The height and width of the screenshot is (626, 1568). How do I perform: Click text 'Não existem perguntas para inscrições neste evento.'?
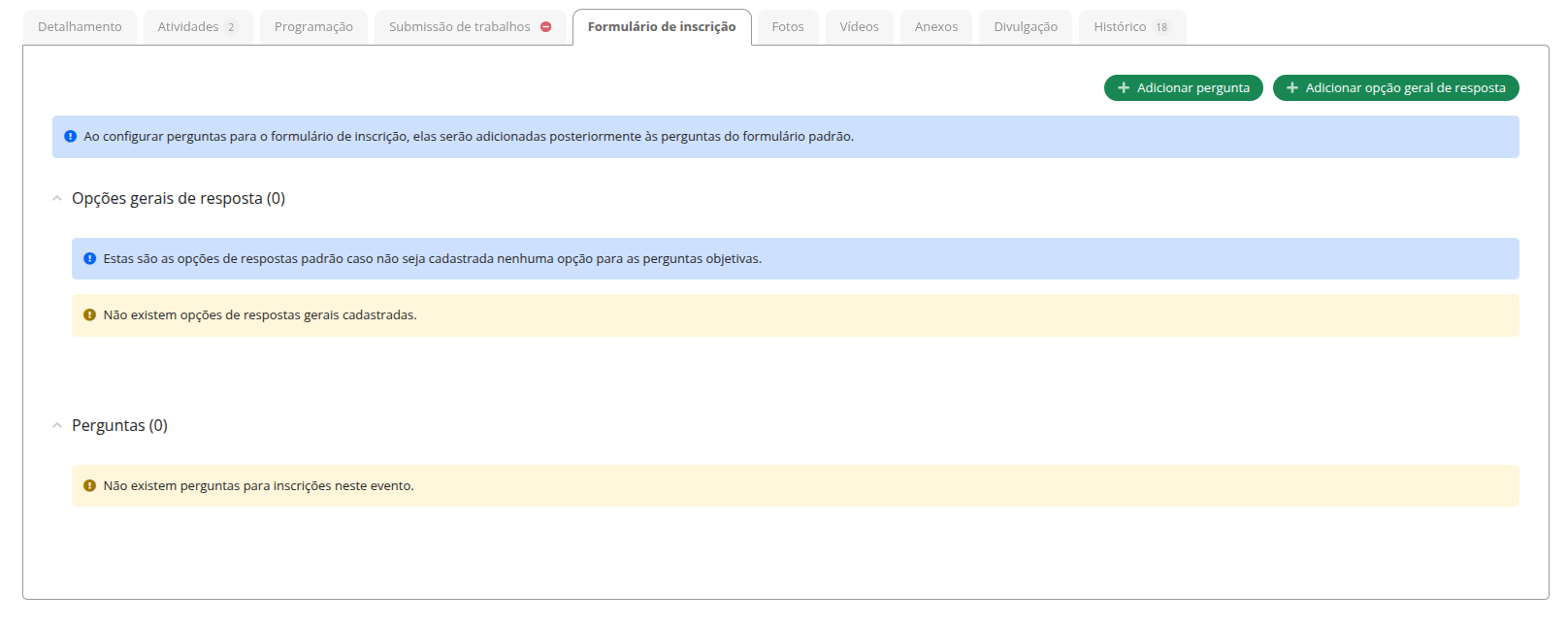click(258, 486)
